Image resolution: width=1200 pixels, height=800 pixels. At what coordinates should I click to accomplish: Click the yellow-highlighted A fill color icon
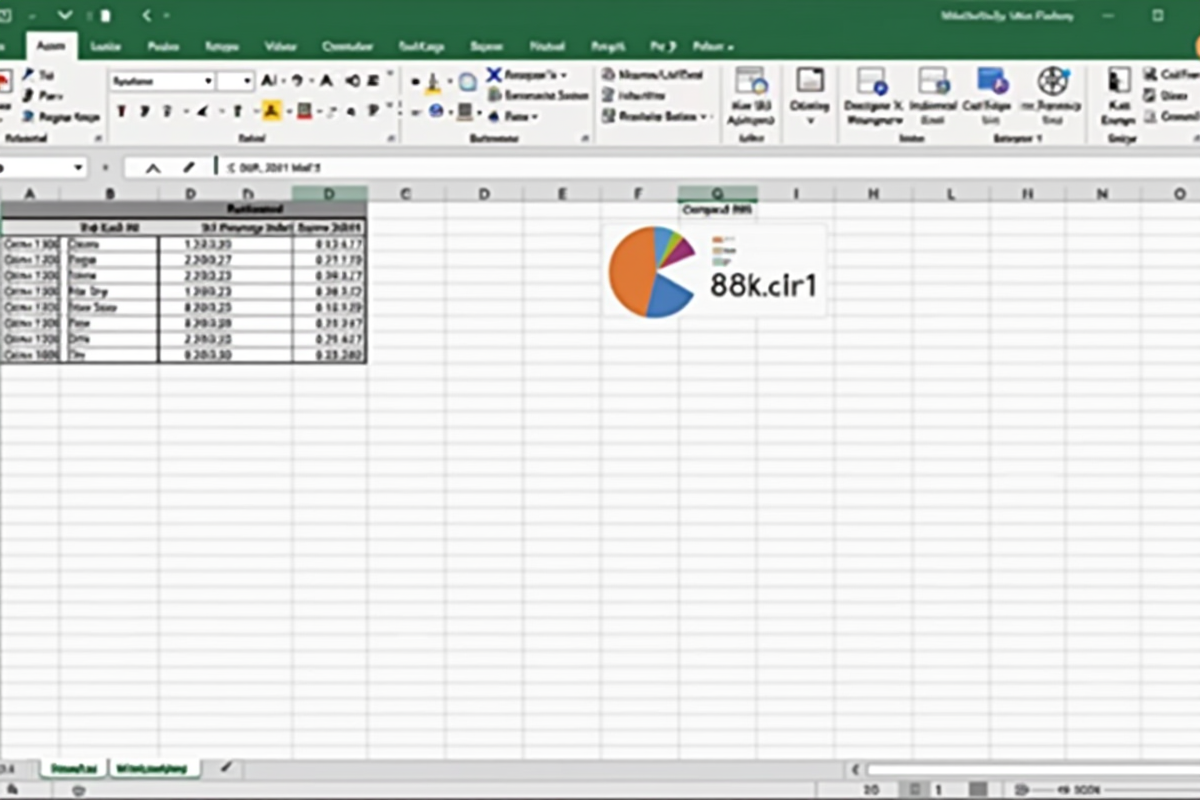[272, 111]
